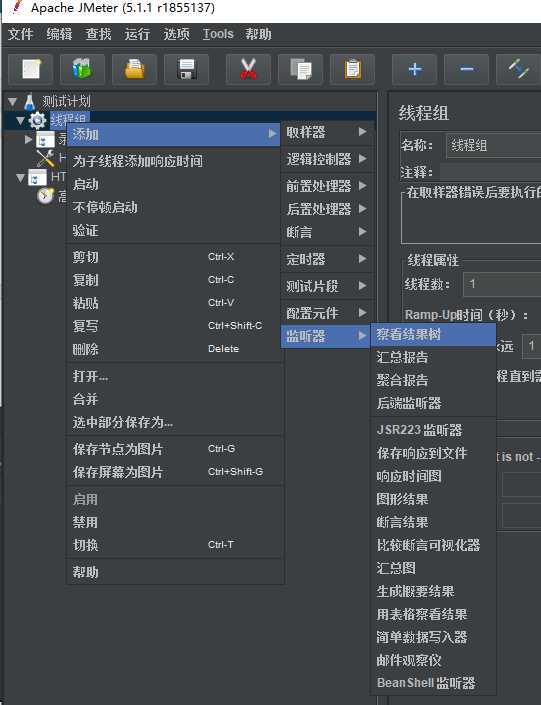This screenshot has width=541, height=705.
Task: Select 添加 in the context menu
Action: [174, 134]
